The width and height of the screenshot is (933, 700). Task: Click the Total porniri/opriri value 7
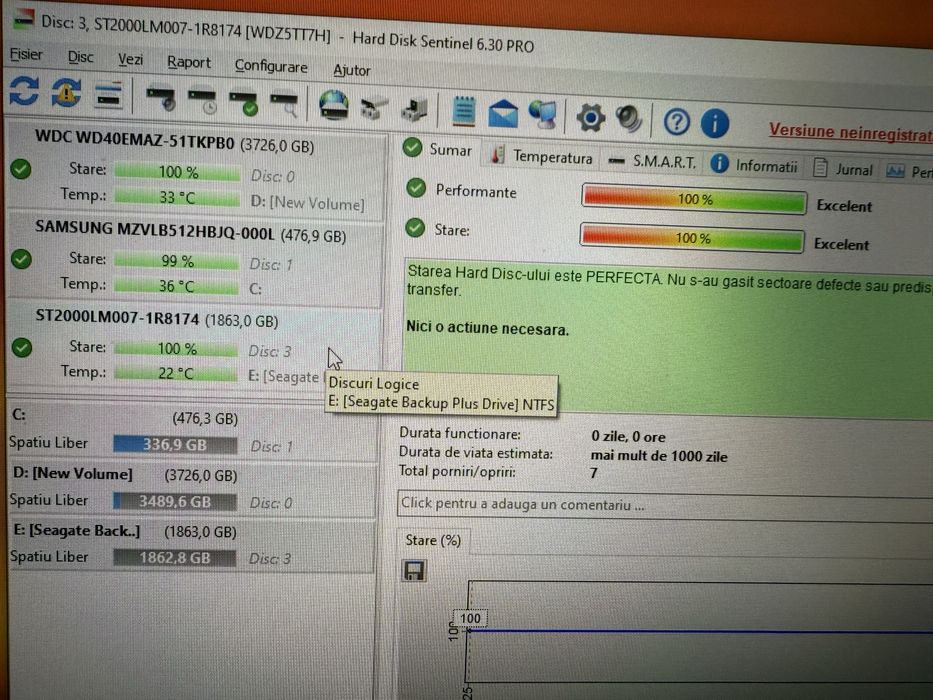tap(593, 473)
